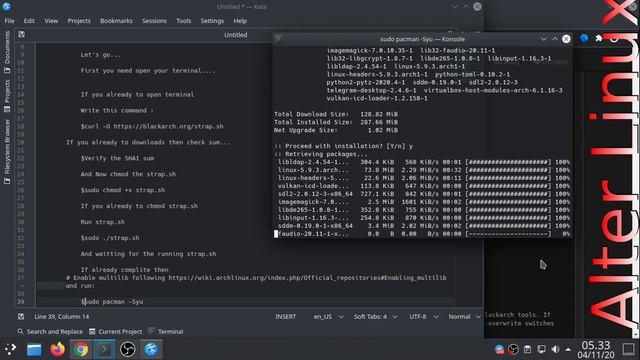Open the file manager from the taskbar
Screen dimensions: 640x360
coord(34,349)
